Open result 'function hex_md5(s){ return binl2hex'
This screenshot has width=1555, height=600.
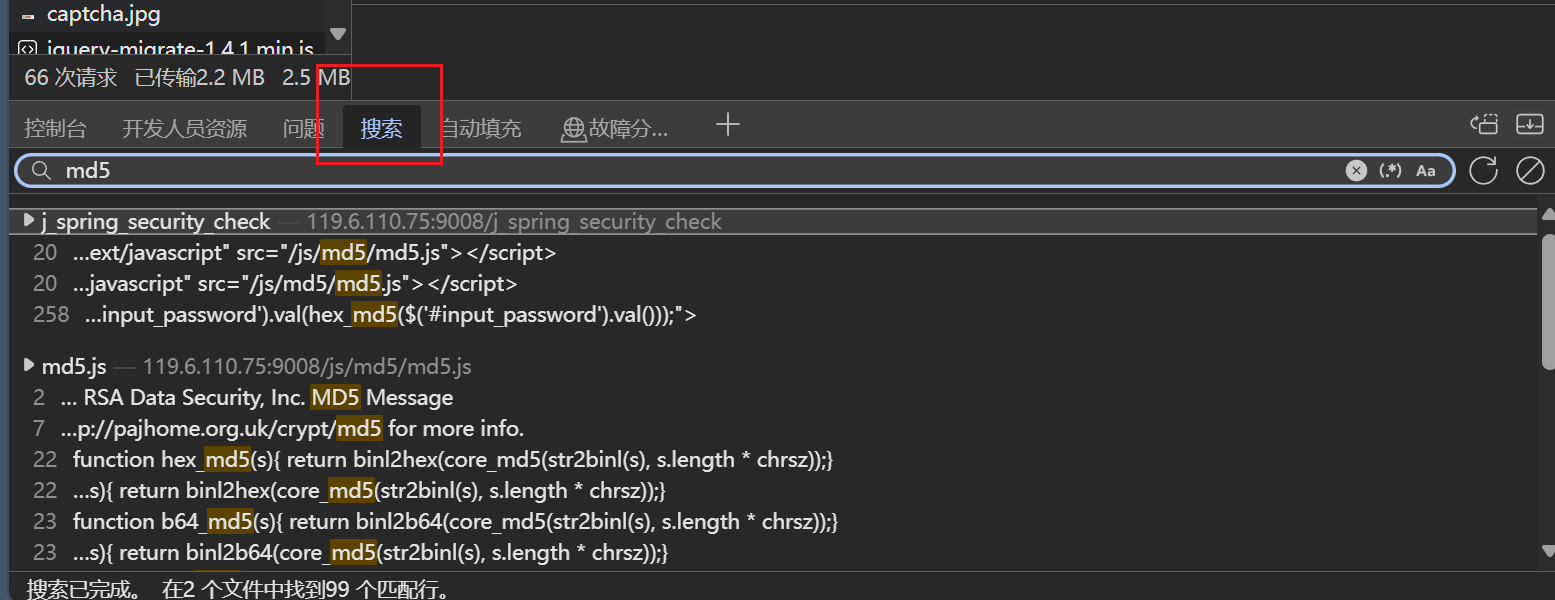click(453, 460)
